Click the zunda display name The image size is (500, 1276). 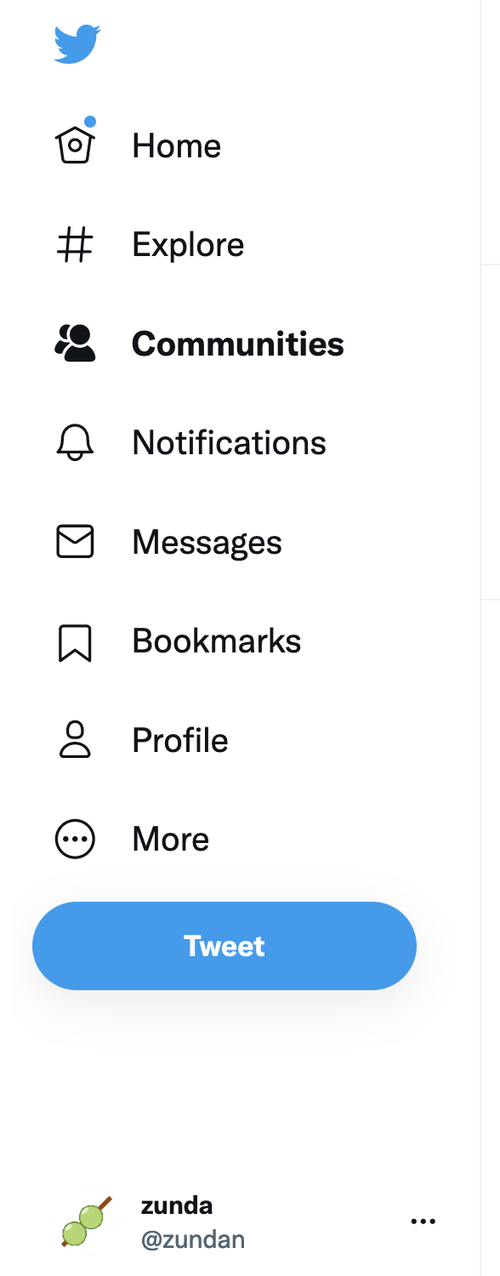tap(177, 1205)
